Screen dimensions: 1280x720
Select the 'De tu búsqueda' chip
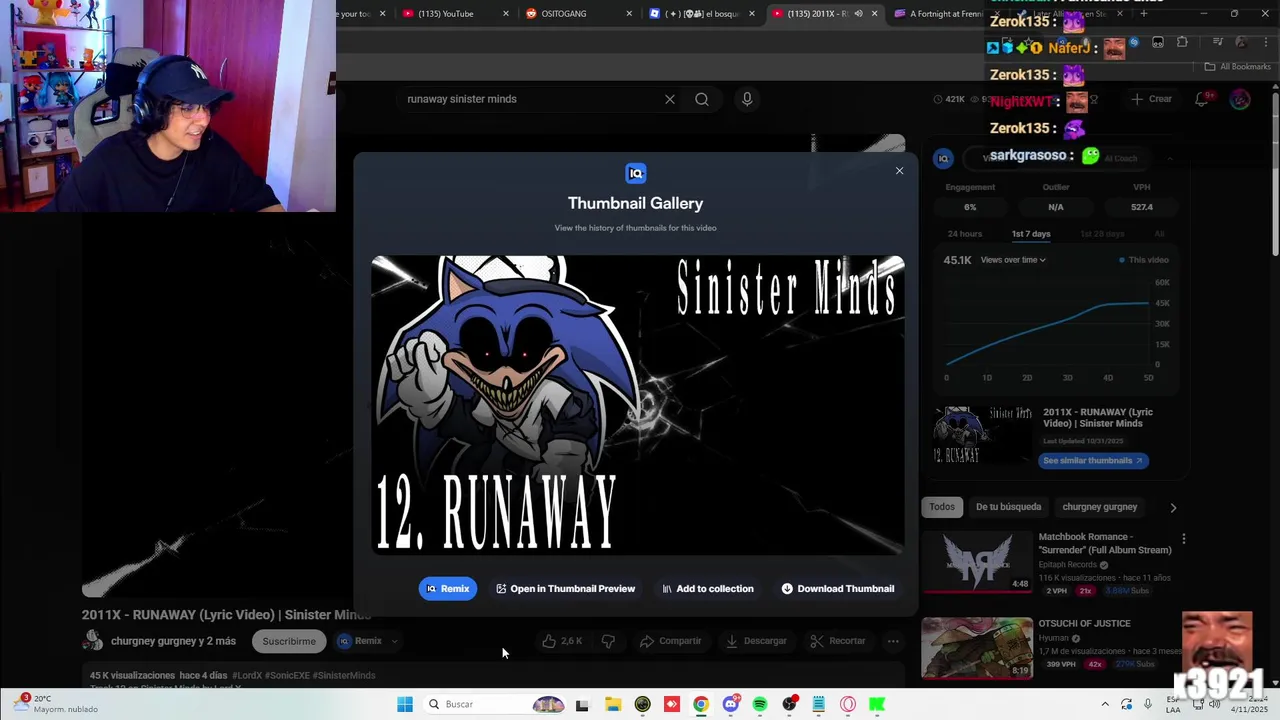[1008, 507]
